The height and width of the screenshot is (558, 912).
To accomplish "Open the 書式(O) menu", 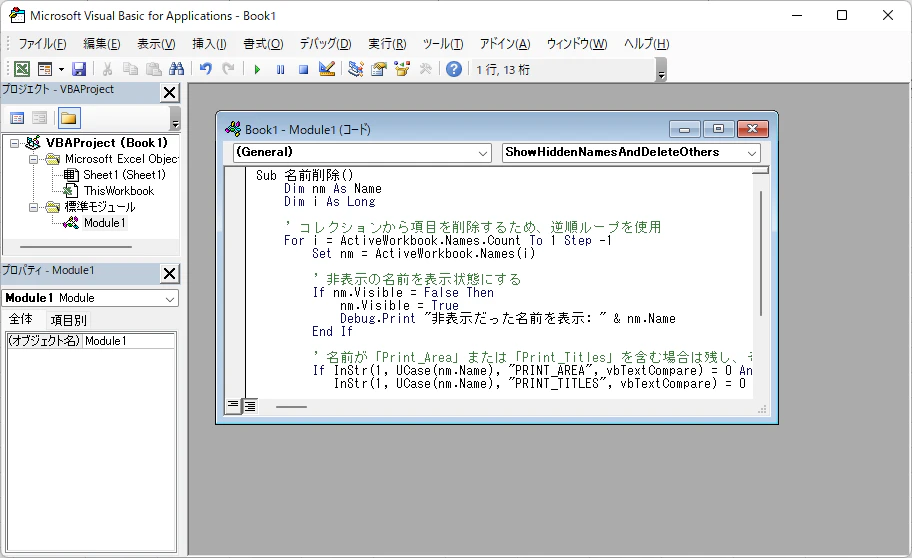I will pyautogui.click(x=263, y=44).
